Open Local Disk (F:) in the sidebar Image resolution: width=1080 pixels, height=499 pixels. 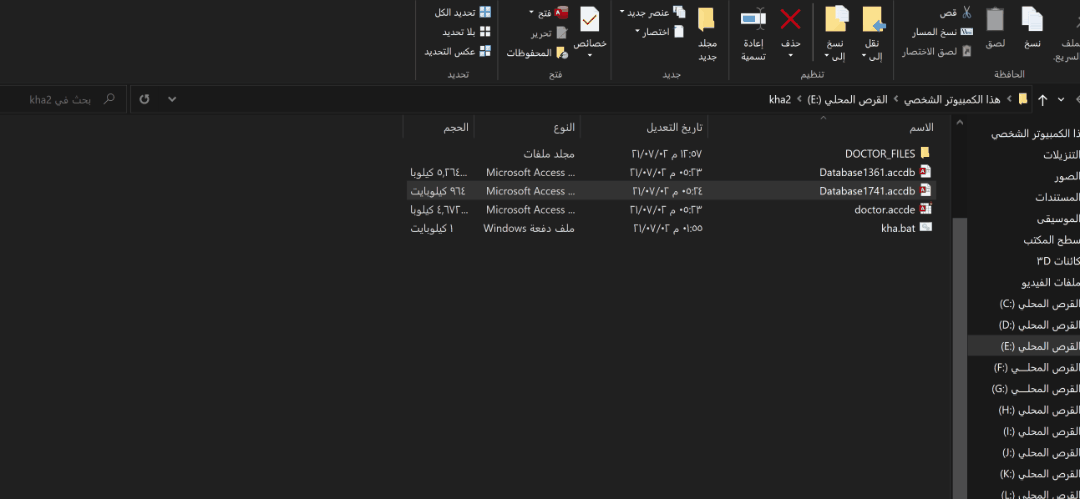(x=1036, y=368)
